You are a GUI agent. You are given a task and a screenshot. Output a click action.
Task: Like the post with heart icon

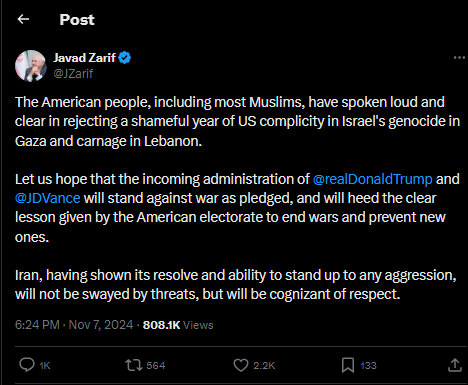pyautogui.click(x=241, y=365)
